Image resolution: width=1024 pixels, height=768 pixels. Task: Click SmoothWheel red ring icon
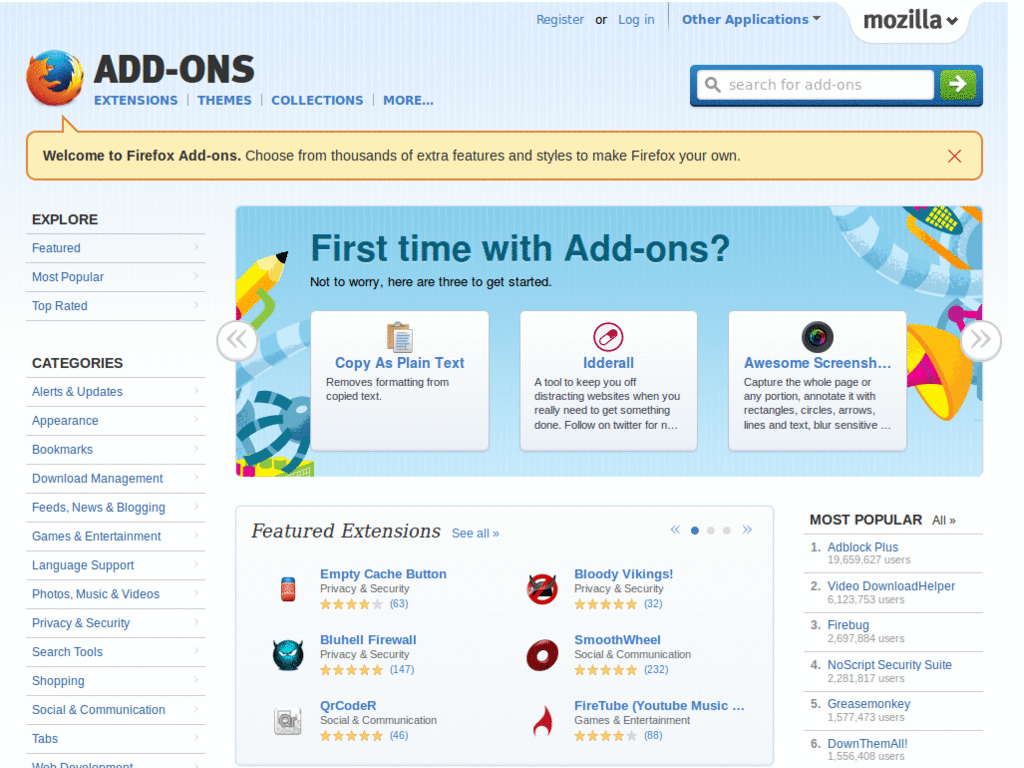pyautogui.click(x=542, y=655)
